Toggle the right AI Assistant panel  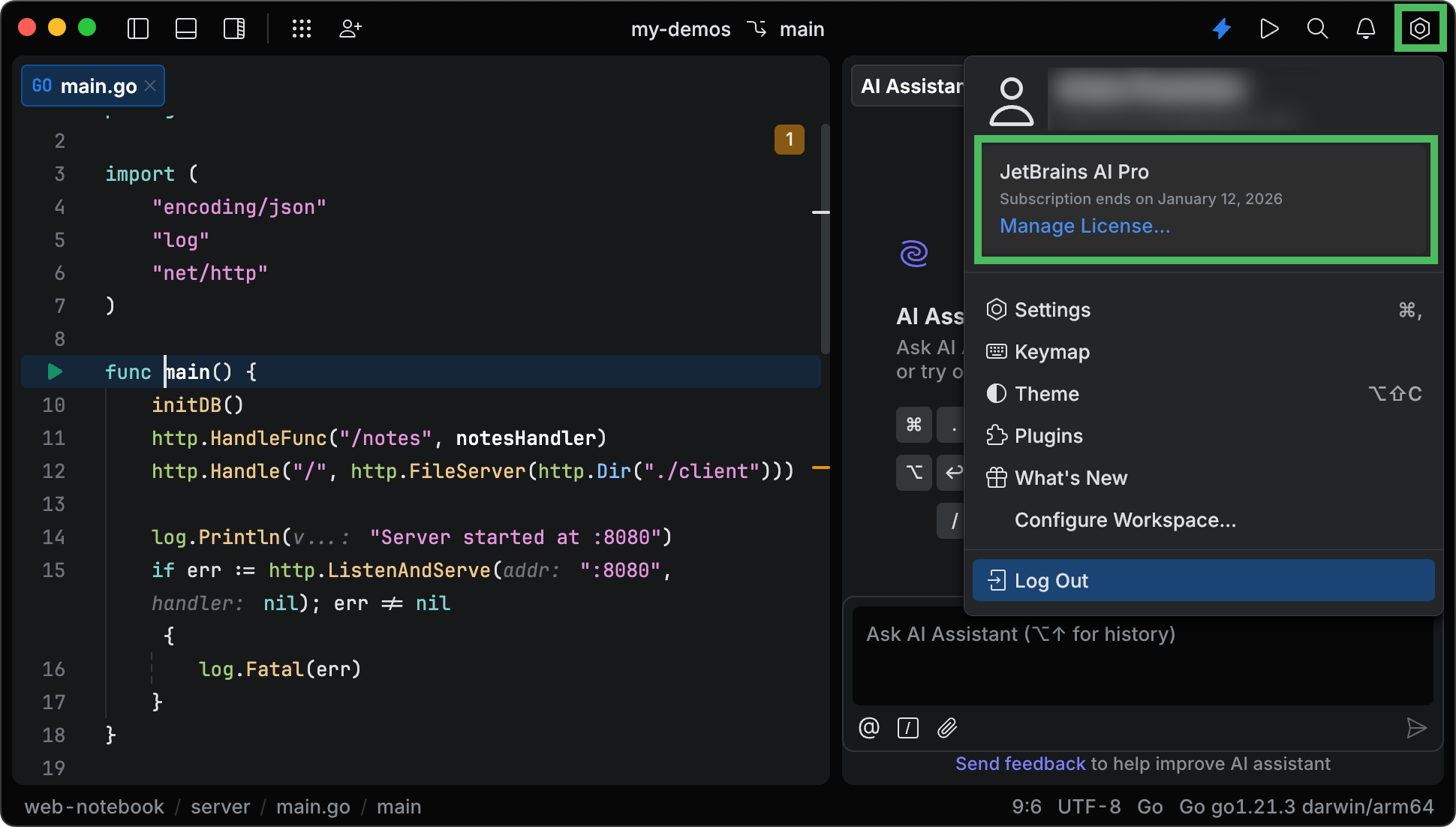pyautogui.click(x=233, y=29)
